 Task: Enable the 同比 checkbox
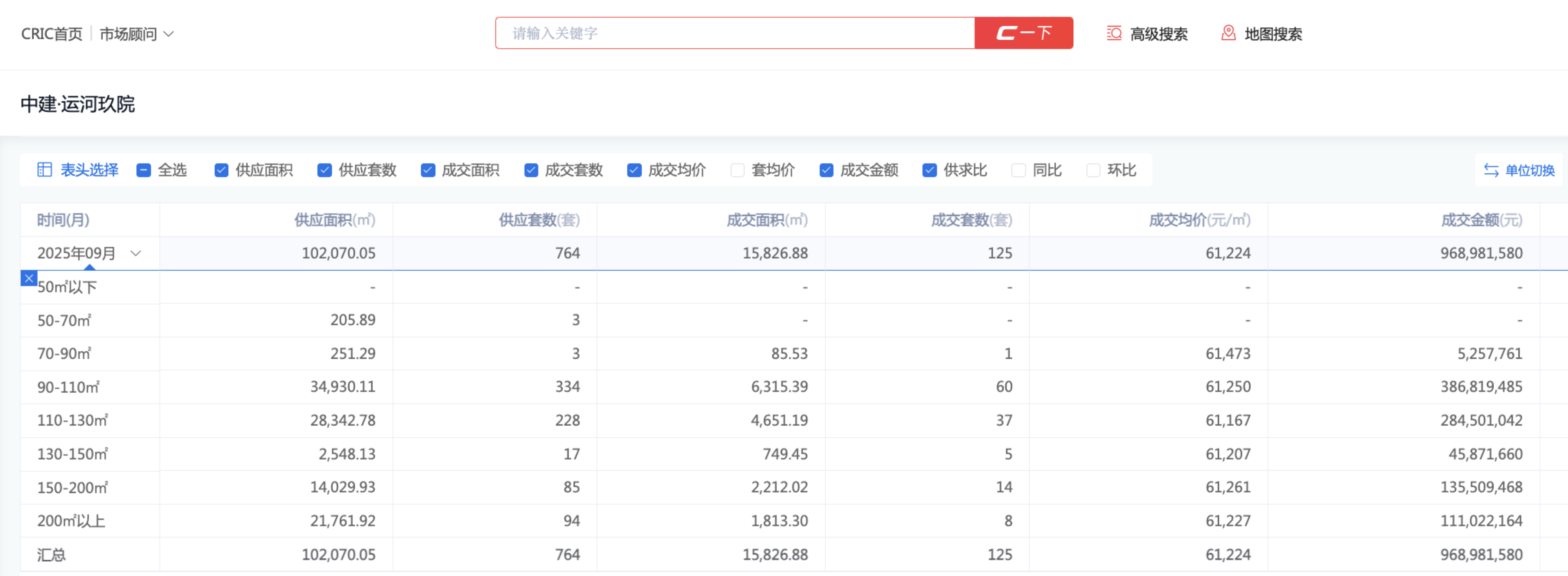(x=1018, y=170)
